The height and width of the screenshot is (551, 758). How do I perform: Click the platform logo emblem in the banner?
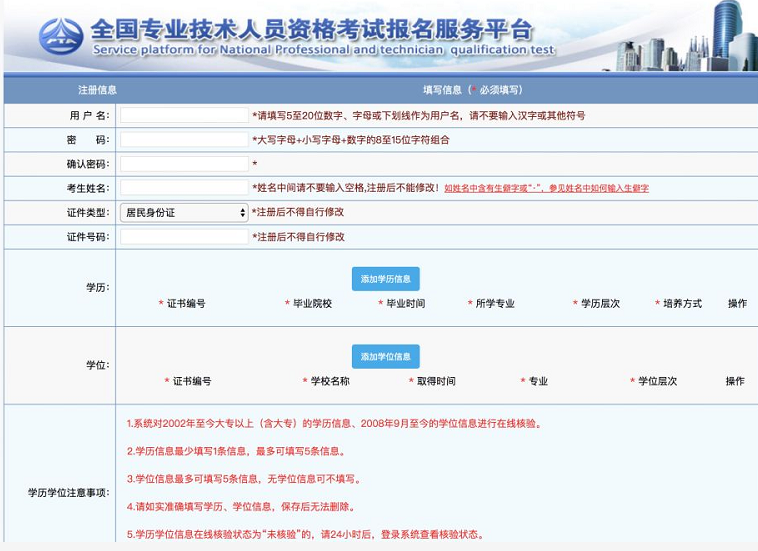point(60,37)
